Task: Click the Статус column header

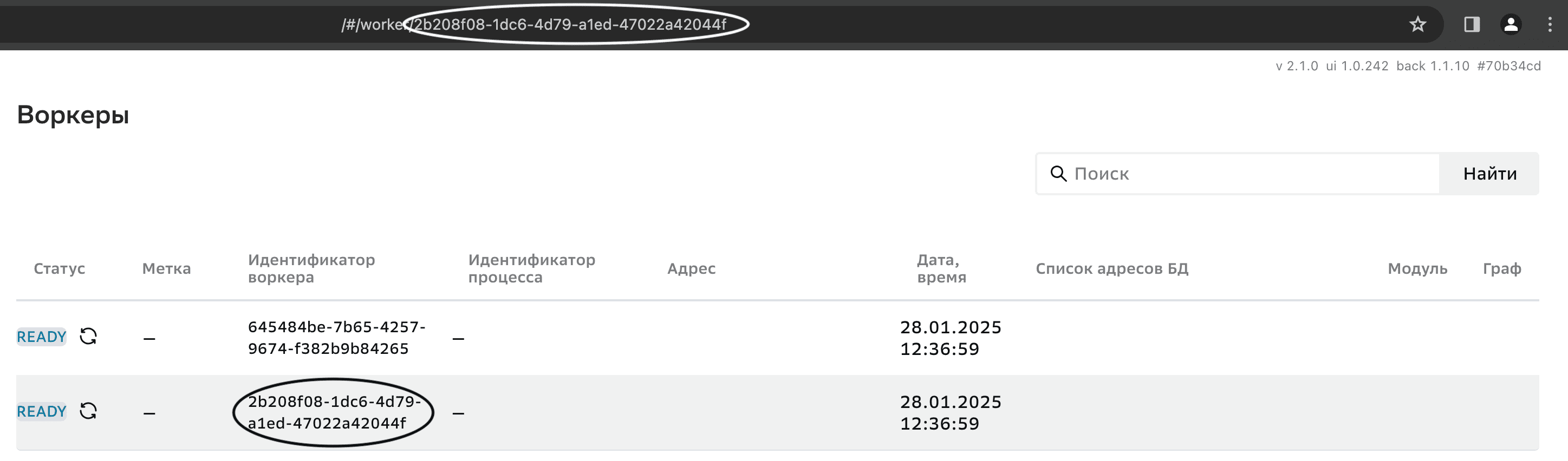Action: pyautogui.click(x=59, y=269)
